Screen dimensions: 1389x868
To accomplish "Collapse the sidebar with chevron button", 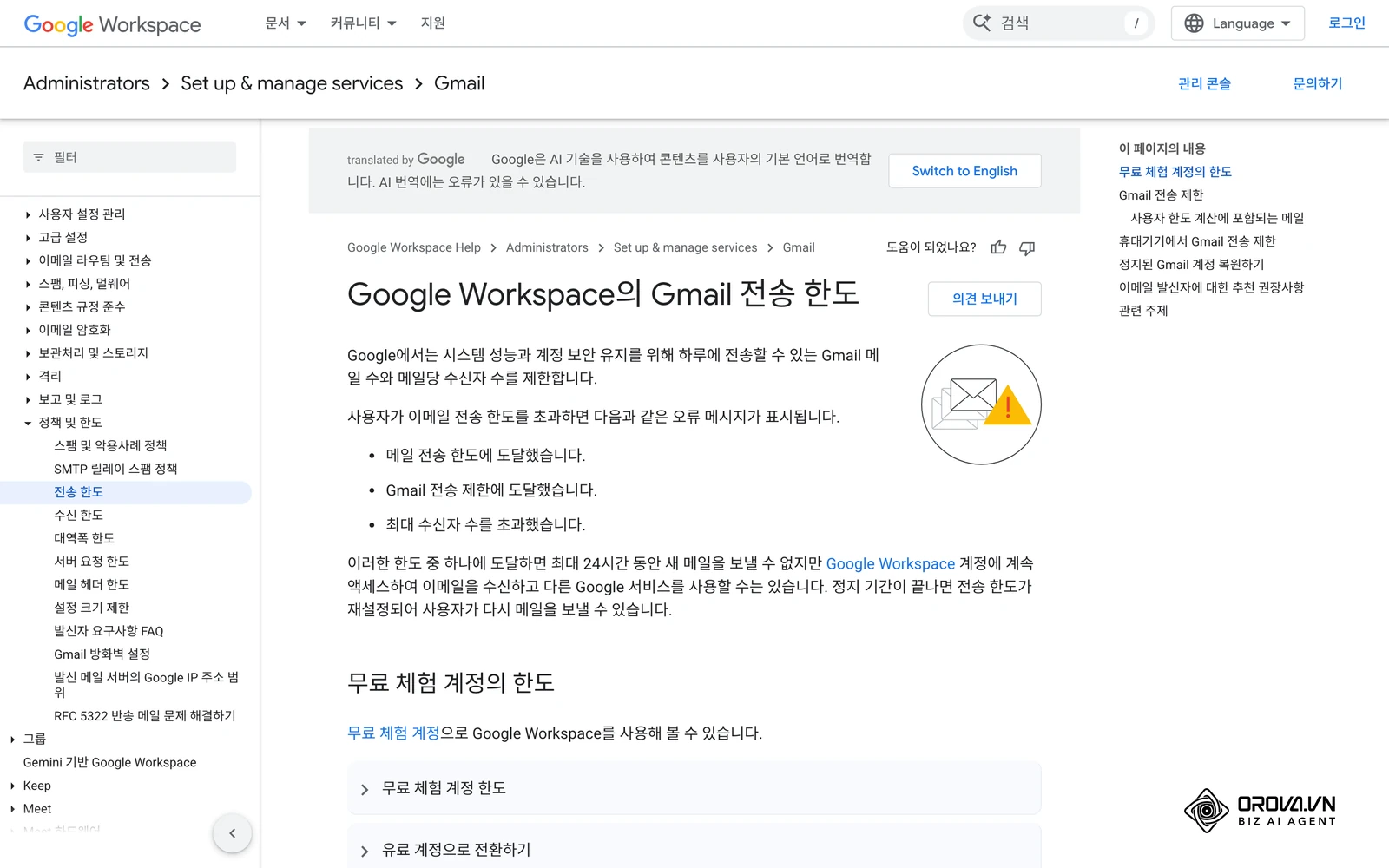I will [x=232, y=833].
